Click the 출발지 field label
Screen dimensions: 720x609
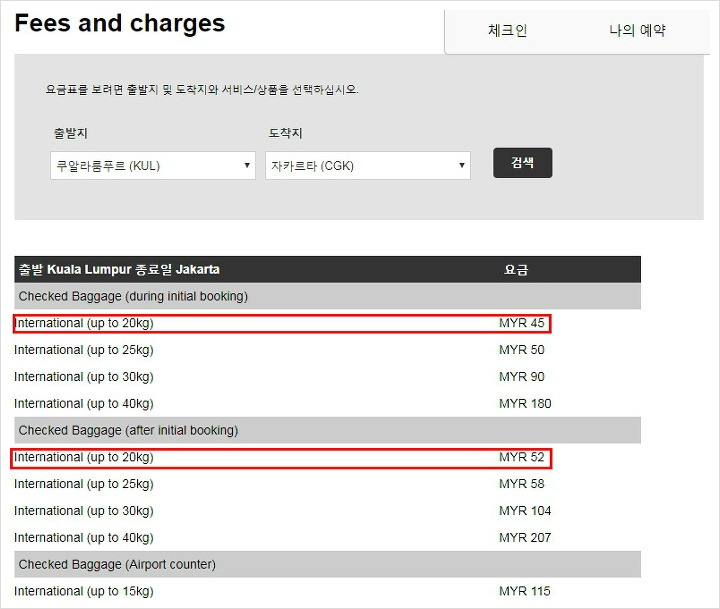click(70, 133)
